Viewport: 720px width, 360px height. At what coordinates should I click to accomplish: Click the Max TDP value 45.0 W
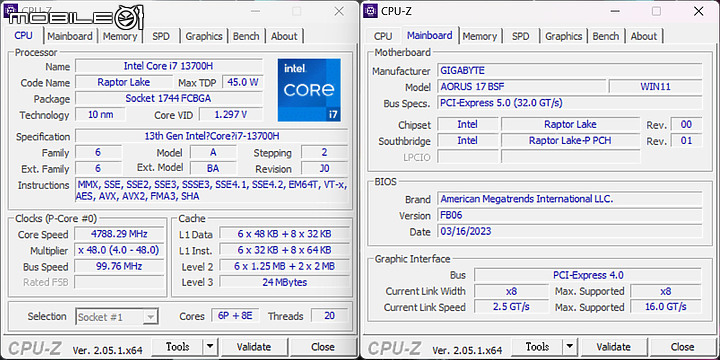pyautogui.click(x=243, y=82)
